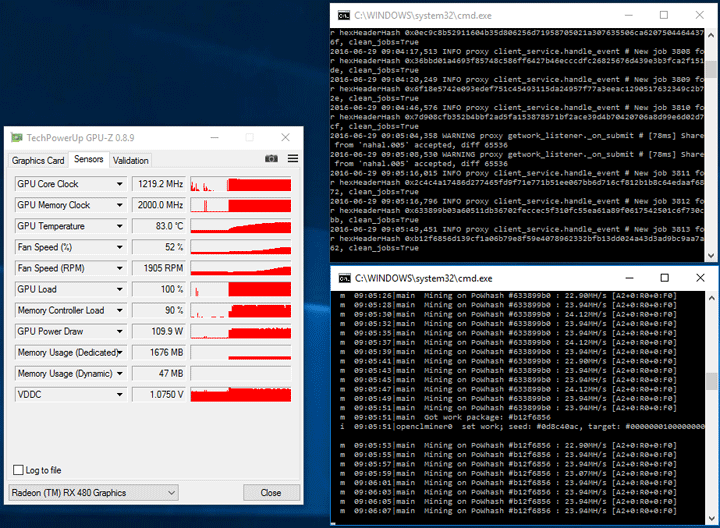This screenshot has width=720, height=528.
Task: Click the 47 MB dynamic memory value
Action: [159, 374]
